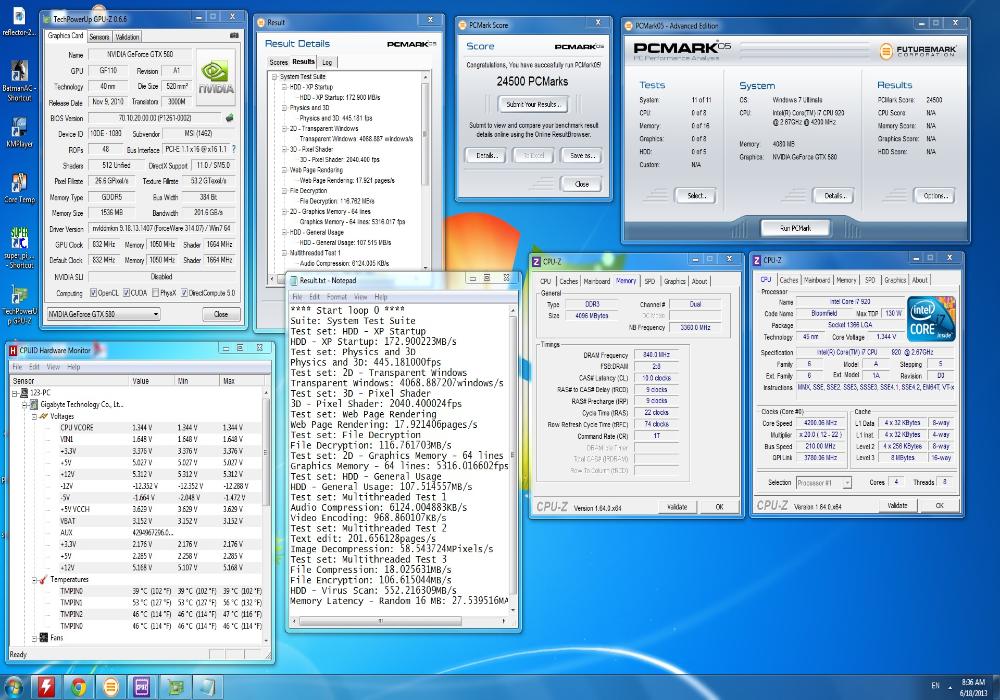
Task: Click the EN language indicator in system tray
Action: tap(935, 686)
